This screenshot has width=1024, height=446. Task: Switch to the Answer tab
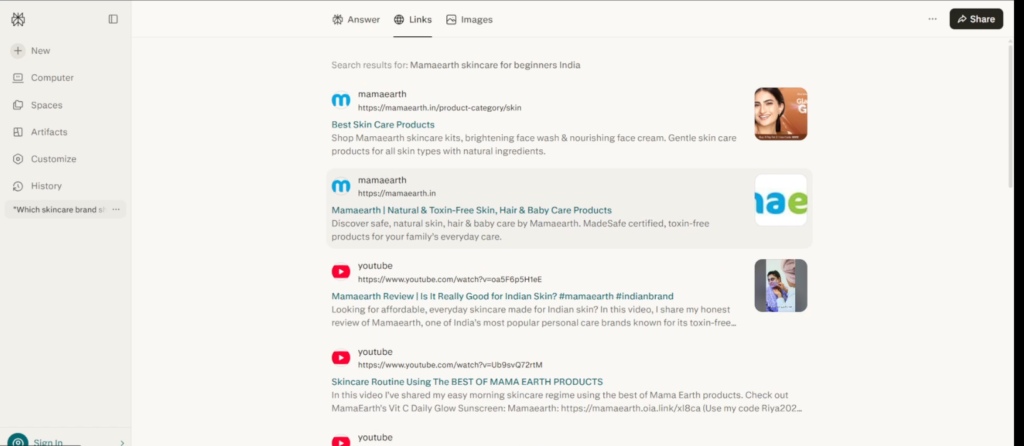356,20
